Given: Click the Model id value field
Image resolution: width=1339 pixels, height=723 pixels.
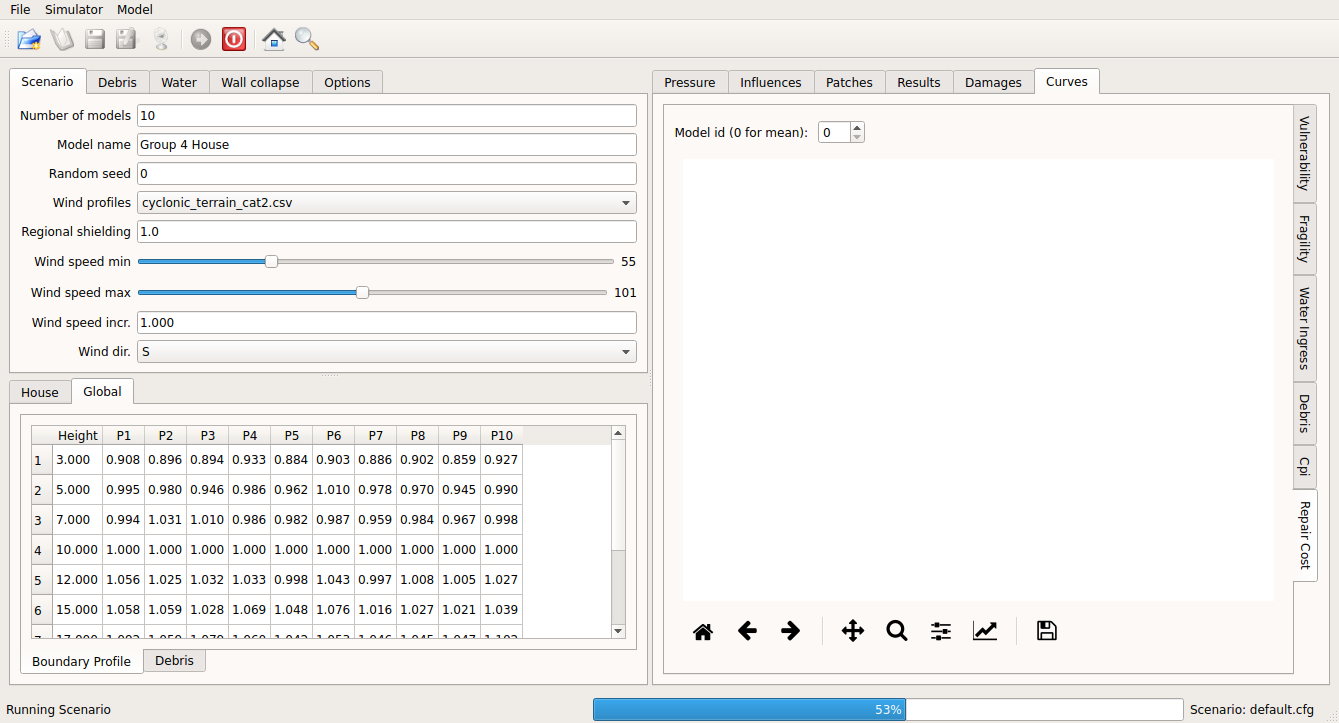Looking at the screenshot, I should (x=834, y=132).
